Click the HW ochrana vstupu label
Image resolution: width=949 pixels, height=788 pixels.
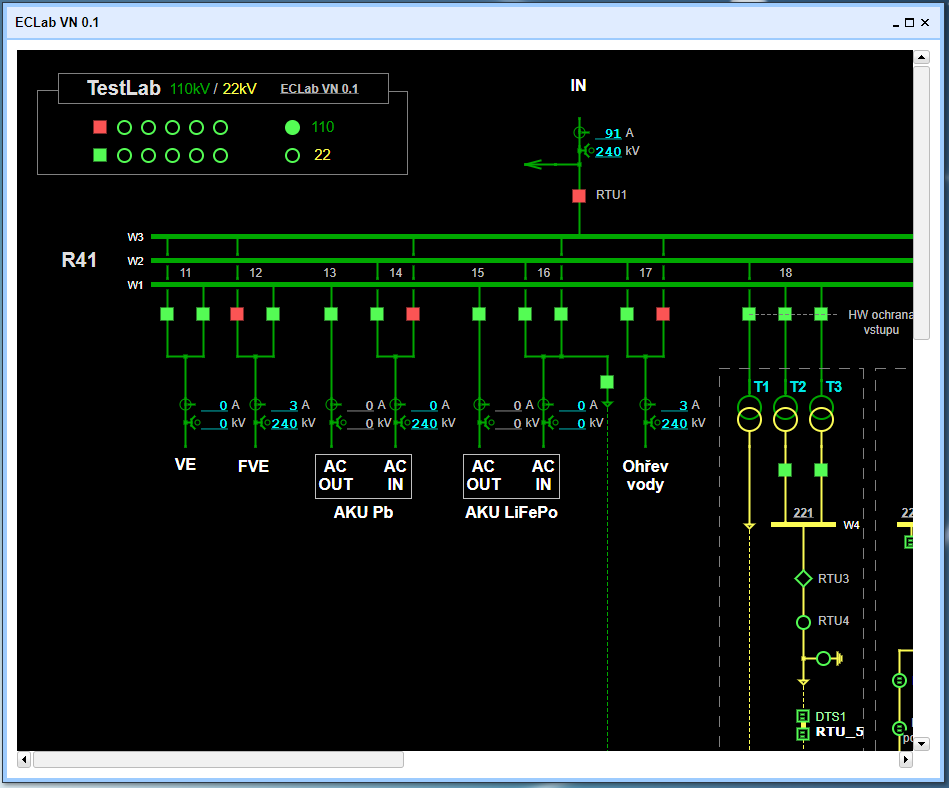(x=881, y=322)
